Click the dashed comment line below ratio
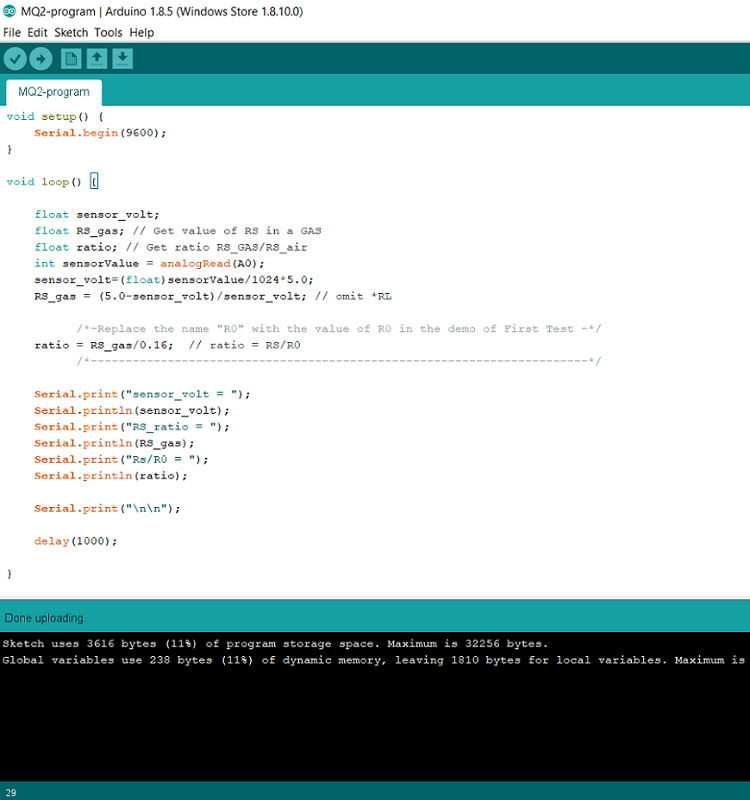The width and height of the screenshot is (750, 800). click(339, 361)
